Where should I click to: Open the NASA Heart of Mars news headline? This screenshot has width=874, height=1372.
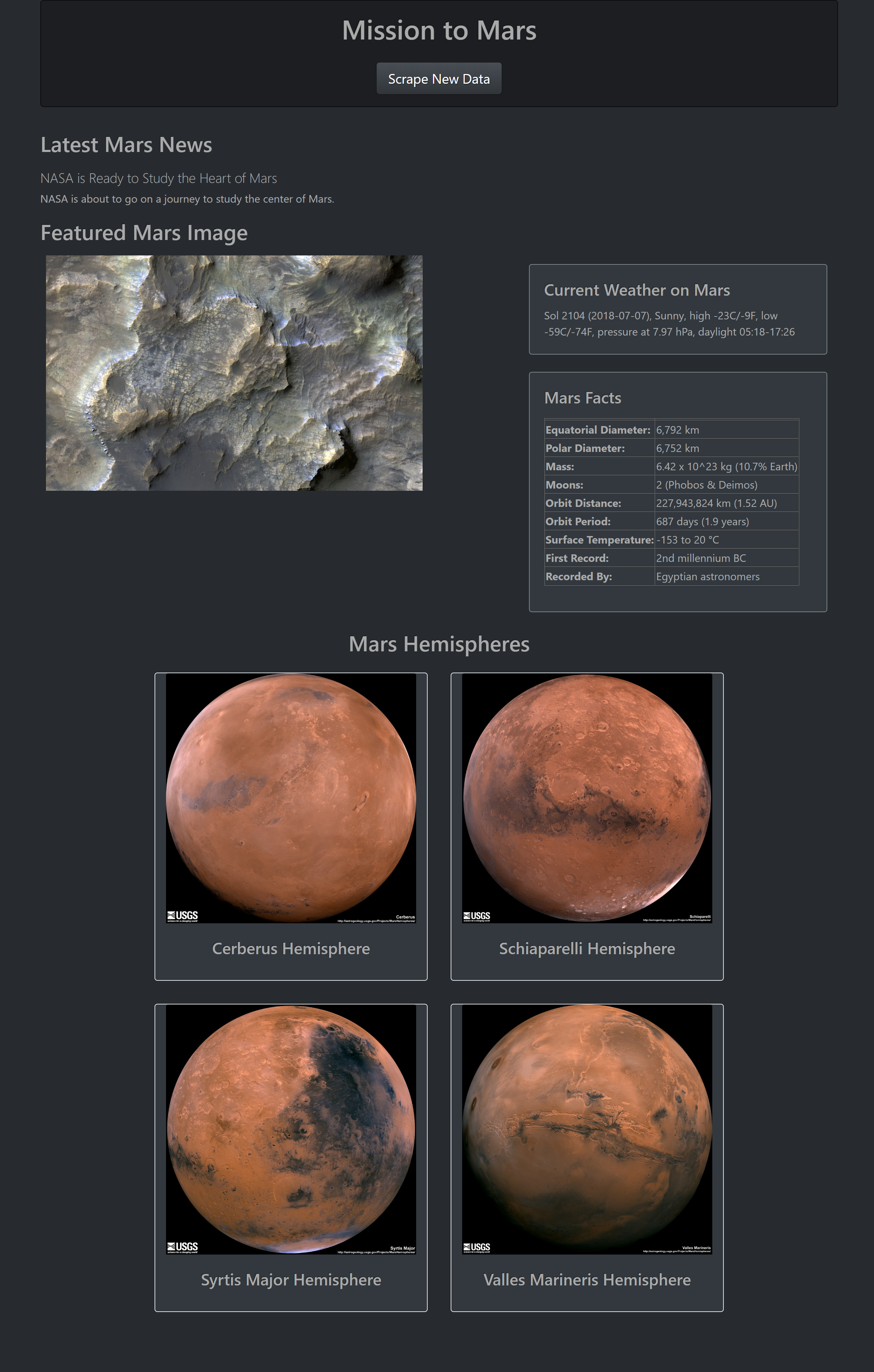[x=158, y=178]
